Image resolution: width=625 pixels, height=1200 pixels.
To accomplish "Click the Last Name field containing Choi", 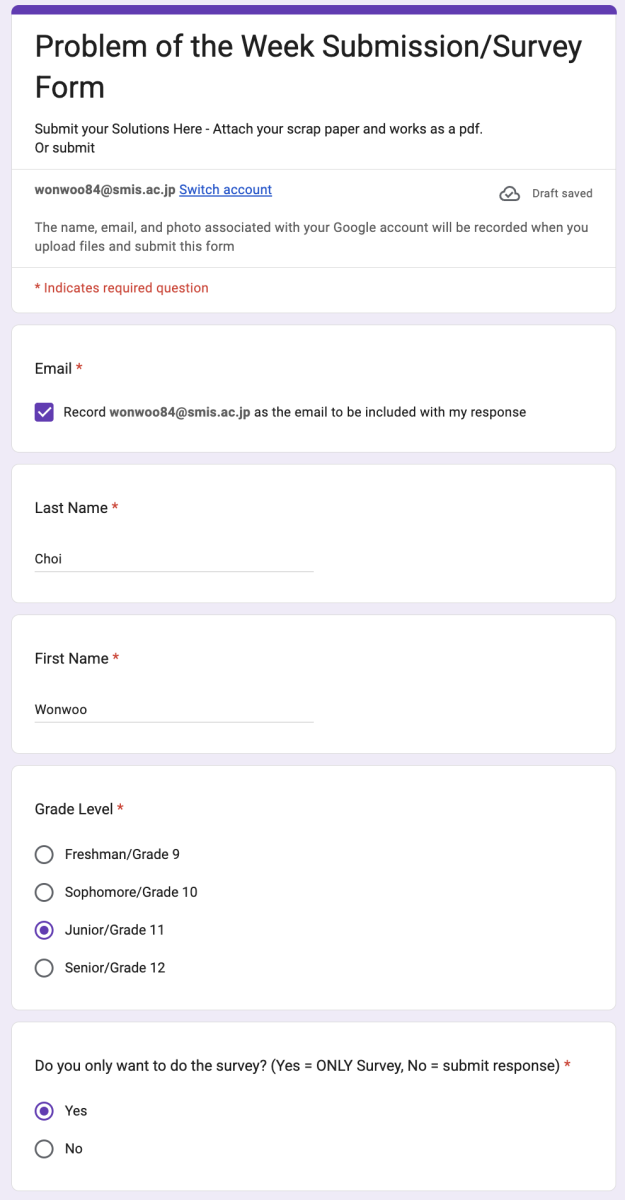I will point(174,559).
